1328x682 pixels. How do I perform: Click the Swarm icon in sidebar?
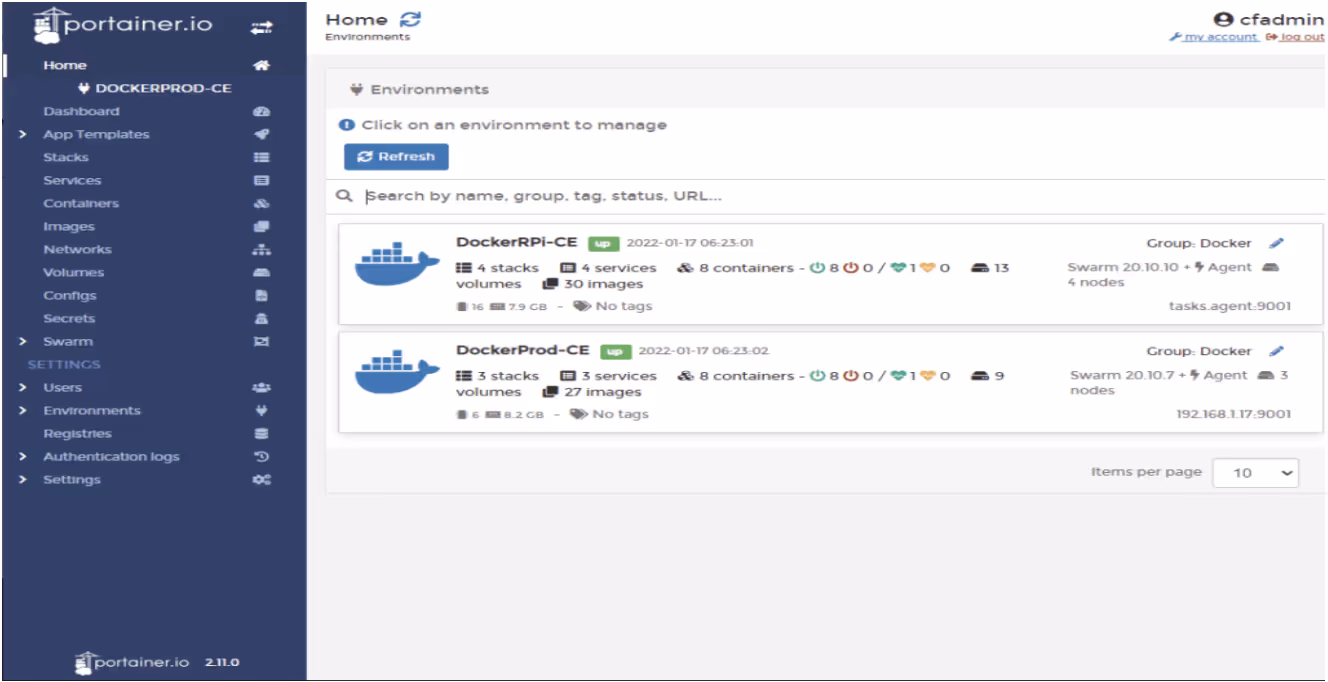pos(262,342)
